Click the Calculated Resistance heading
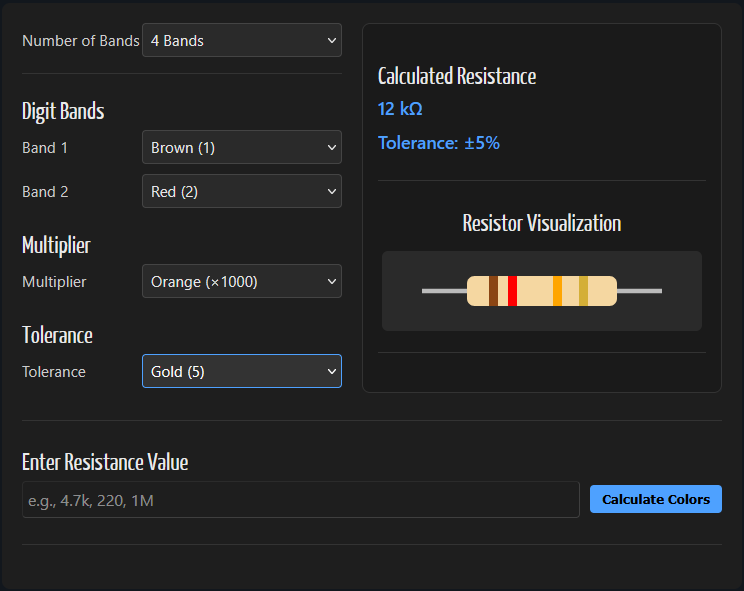 457,76
